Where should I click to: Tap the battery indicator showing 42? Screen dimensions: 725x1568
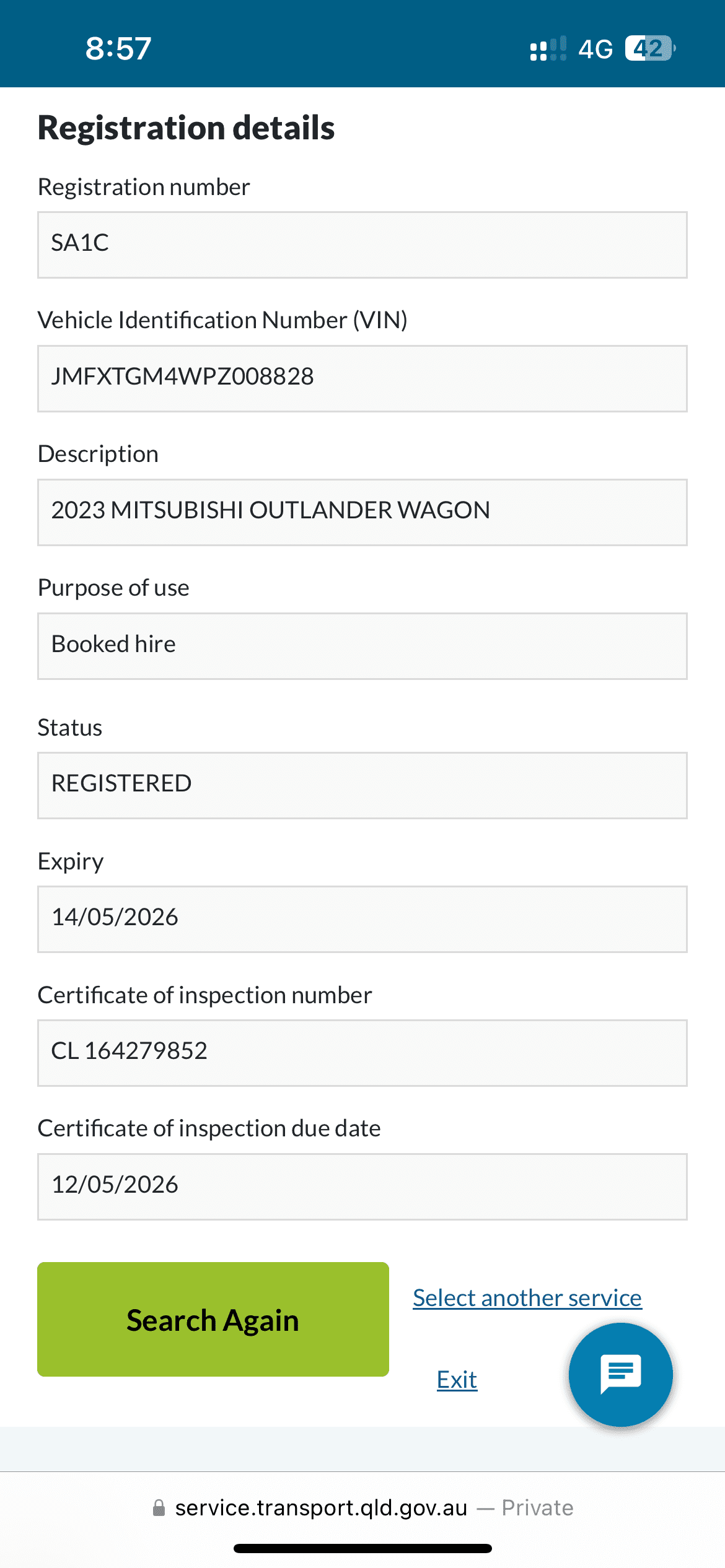[x=650, y=48]
